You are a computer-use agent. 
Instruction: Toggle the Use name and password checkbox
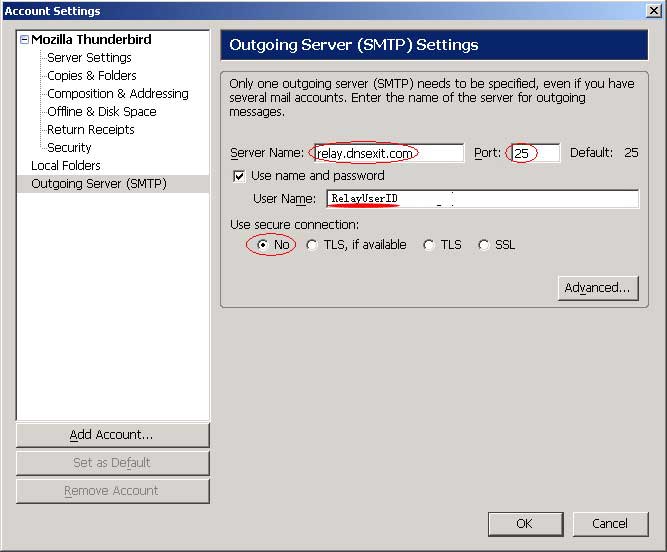point(239,176)
